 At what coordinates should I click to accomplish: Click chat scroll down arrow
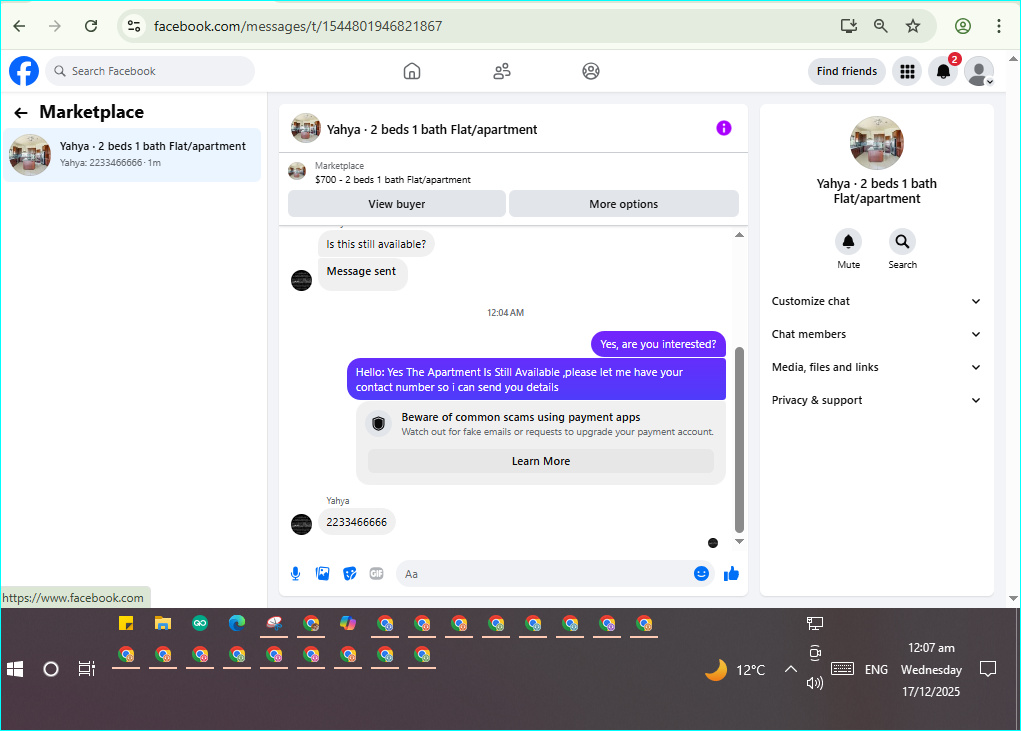(x=739, y=541)
